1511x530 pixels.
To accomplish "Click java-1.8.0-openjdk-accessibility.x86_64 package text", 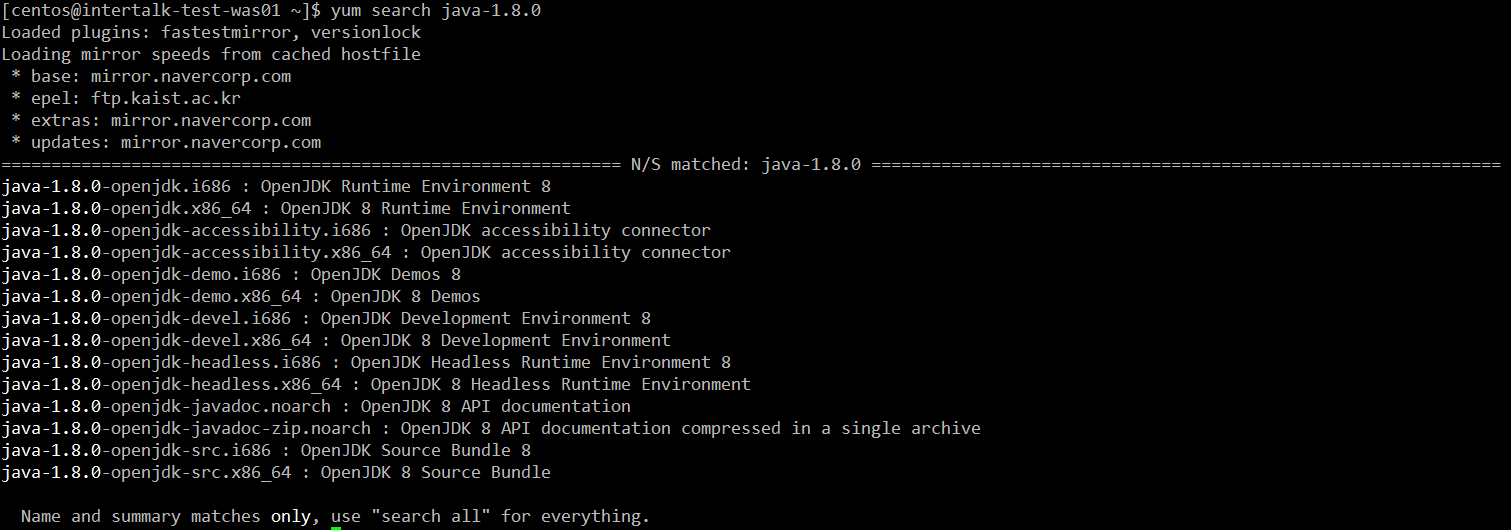I will [196, 253].
